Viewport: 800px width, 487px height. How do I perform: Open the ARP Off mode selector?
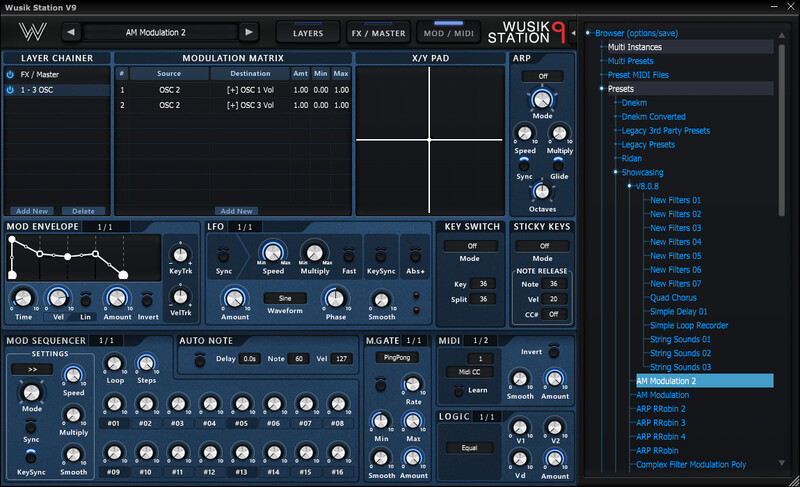(543, 76)
